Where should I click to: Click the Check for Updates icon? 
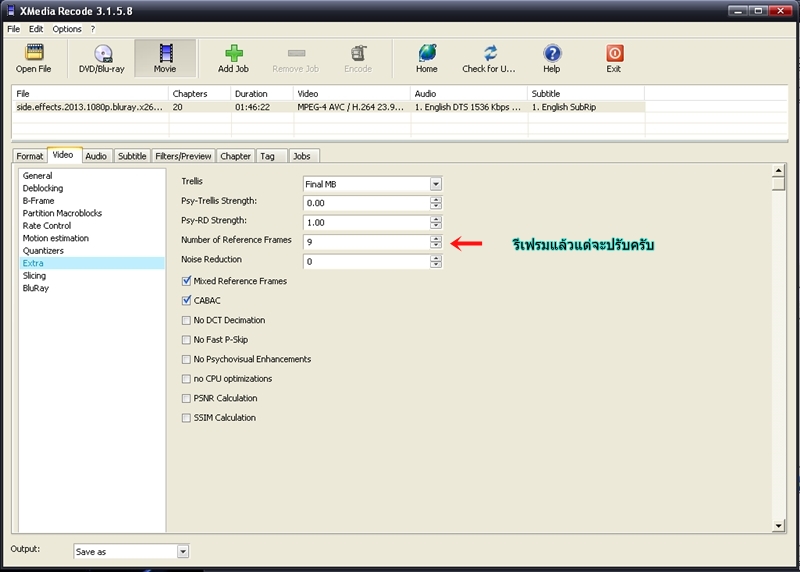pyautogui.click(x=490, y=53)
